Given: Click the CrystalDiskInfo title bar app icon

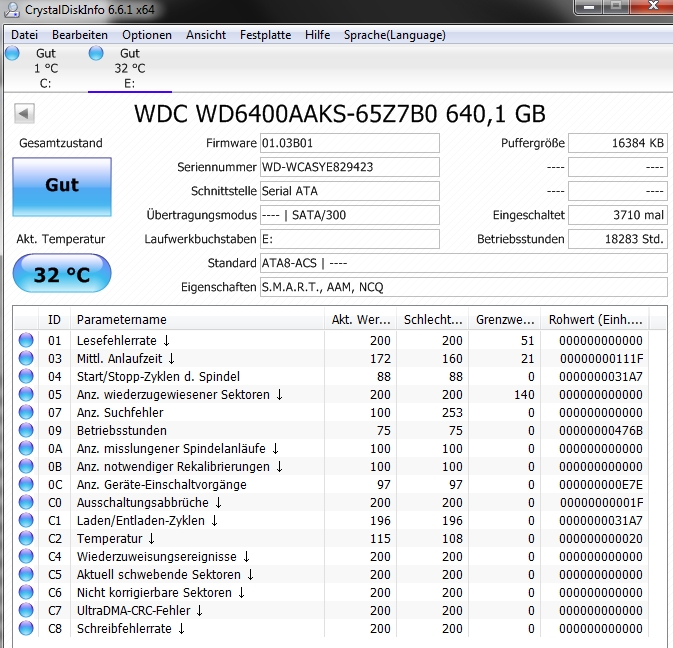Looking at the screenshot, I should [x=12, y=10].
